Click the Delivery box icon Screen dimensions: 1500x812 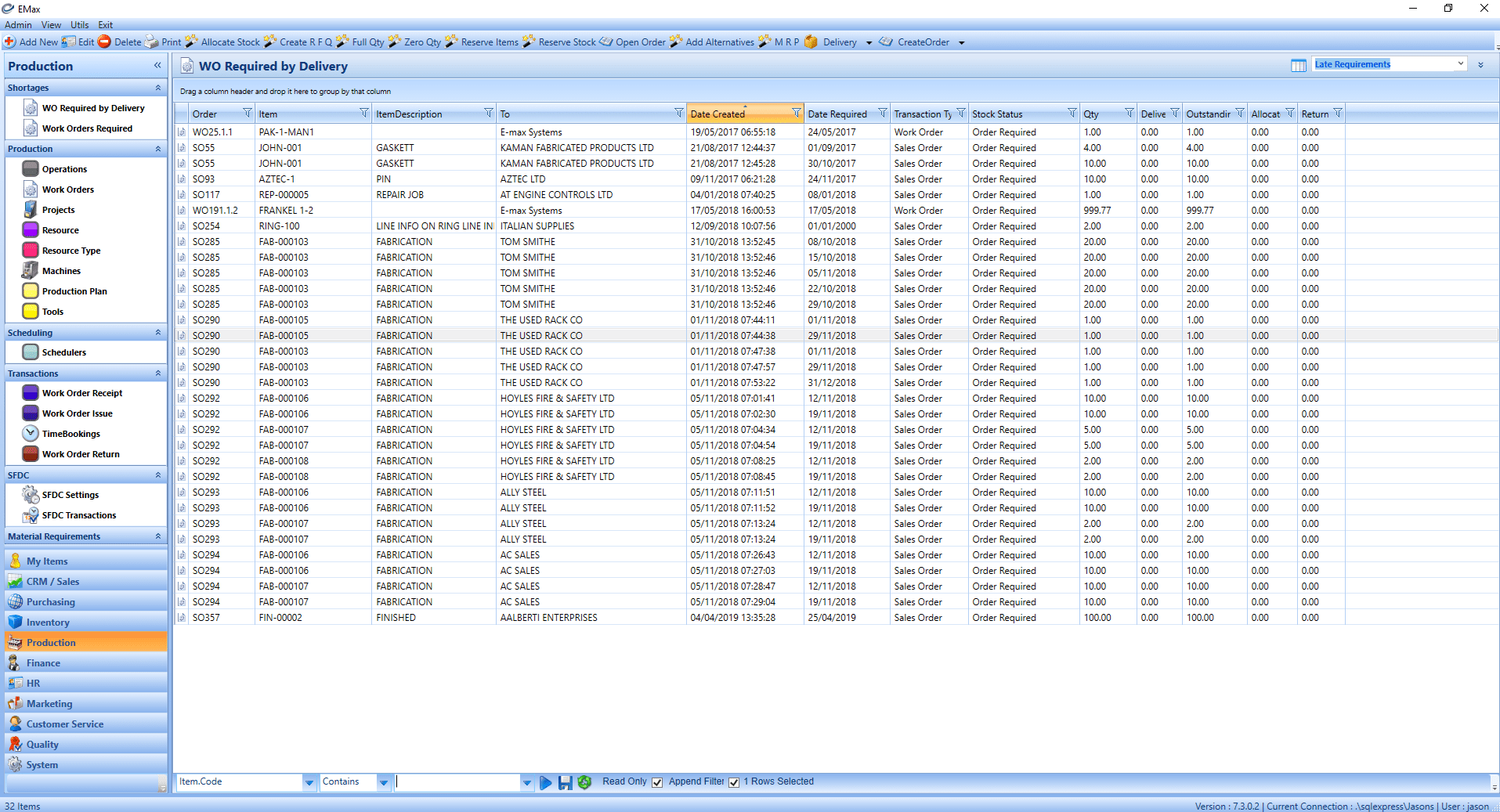[x=811, y=42]
